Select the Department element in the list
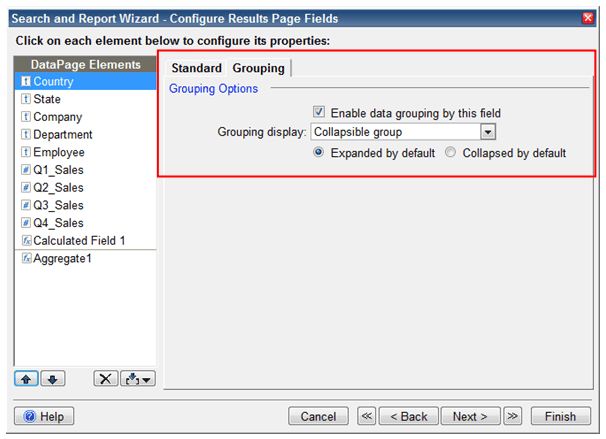 85,134
